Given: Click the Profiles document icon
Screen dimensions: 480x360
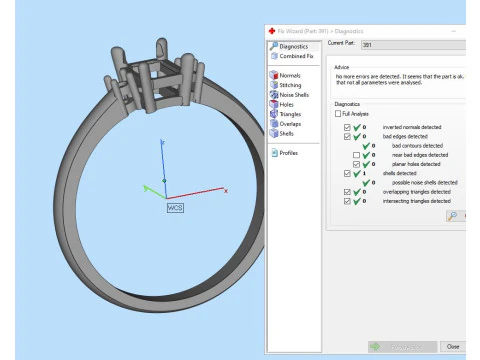Looking at the screenshot, I should (274, 153).
